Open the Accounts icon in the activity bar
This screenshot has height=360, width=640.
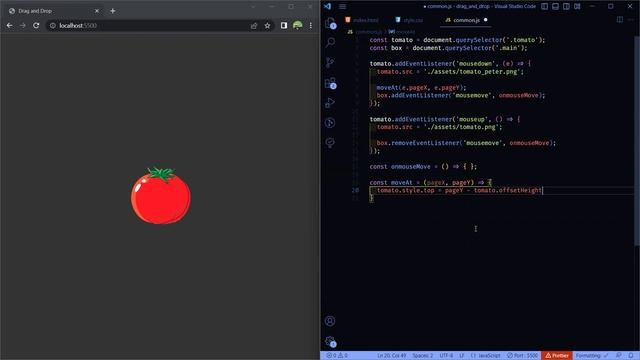click(x=330, y=321)
